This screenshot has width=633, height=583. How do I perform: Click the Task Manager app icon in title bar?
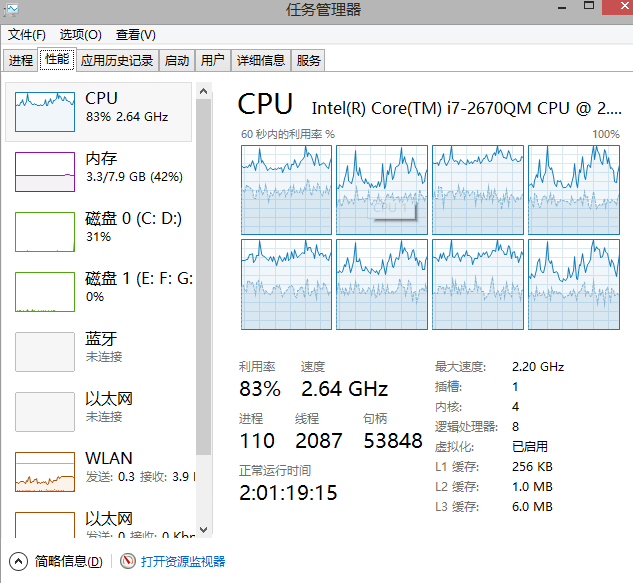pyautogui.click(x=10, y=9)
